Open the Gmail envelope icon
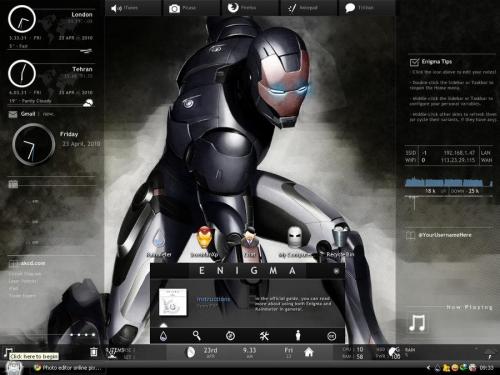Viewport: 500px width, 375px height. coord(13,114)
